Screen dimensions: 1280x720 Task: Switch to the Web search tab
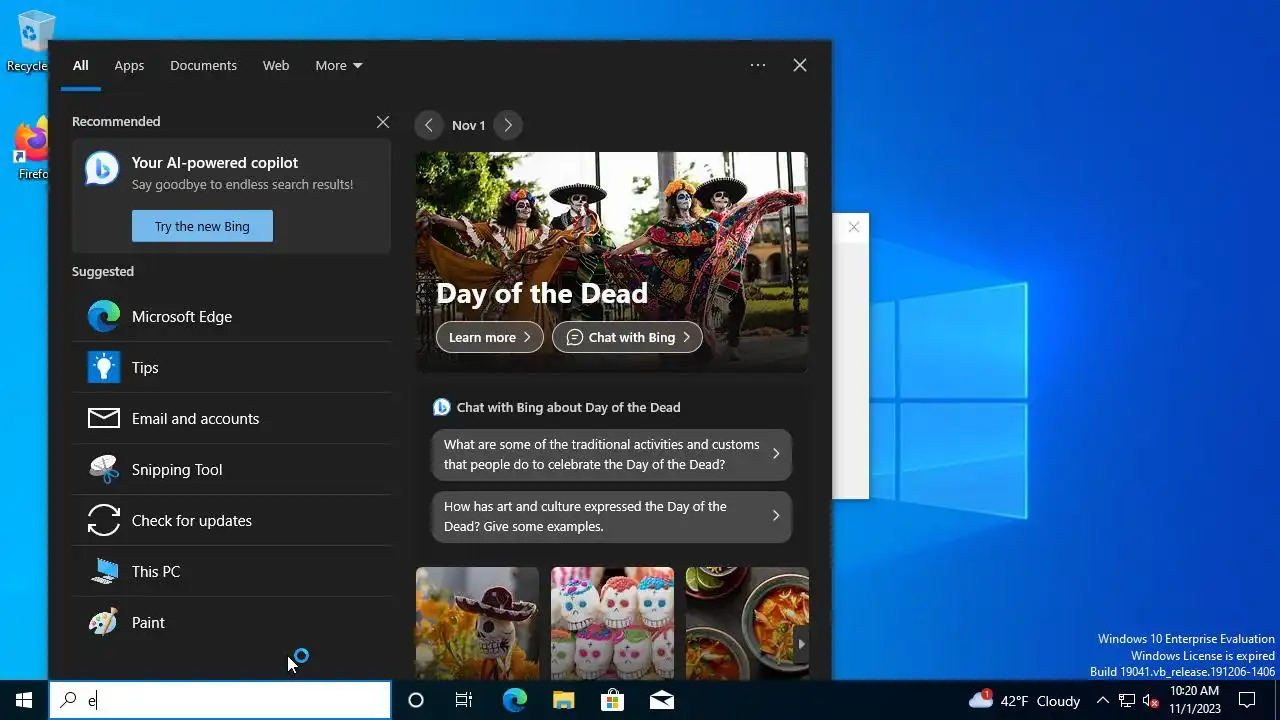[276, 65]
